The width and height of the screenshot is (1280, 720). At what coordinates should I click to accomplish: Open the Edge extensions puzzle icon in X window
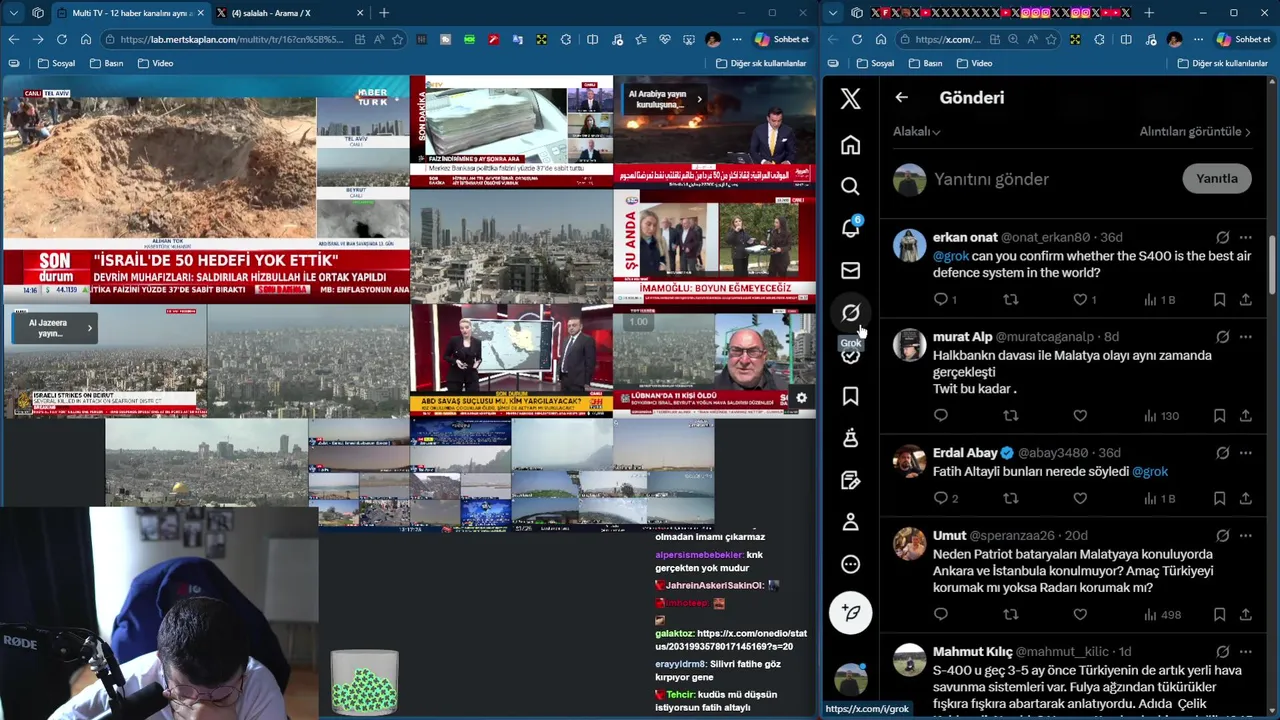click(1100, 39)
